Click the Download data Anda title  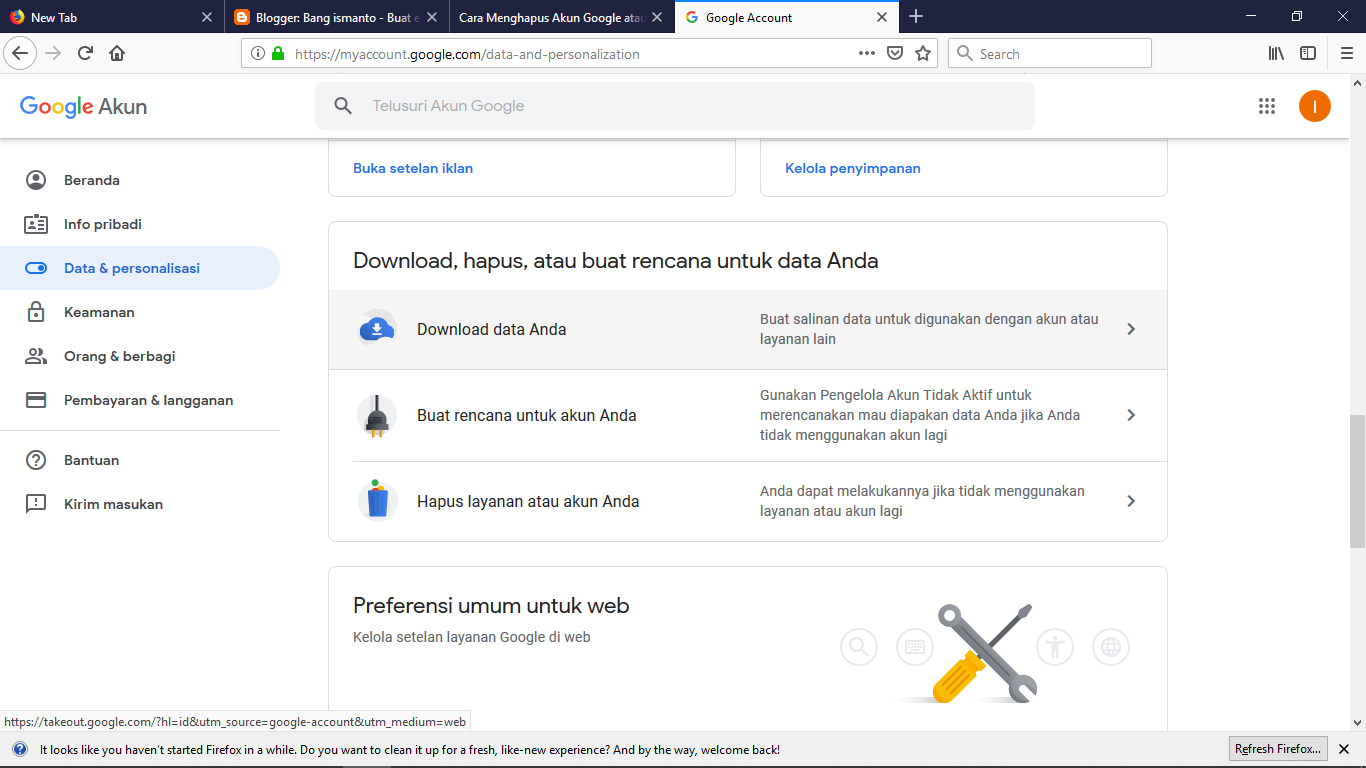tap(492, 329)
